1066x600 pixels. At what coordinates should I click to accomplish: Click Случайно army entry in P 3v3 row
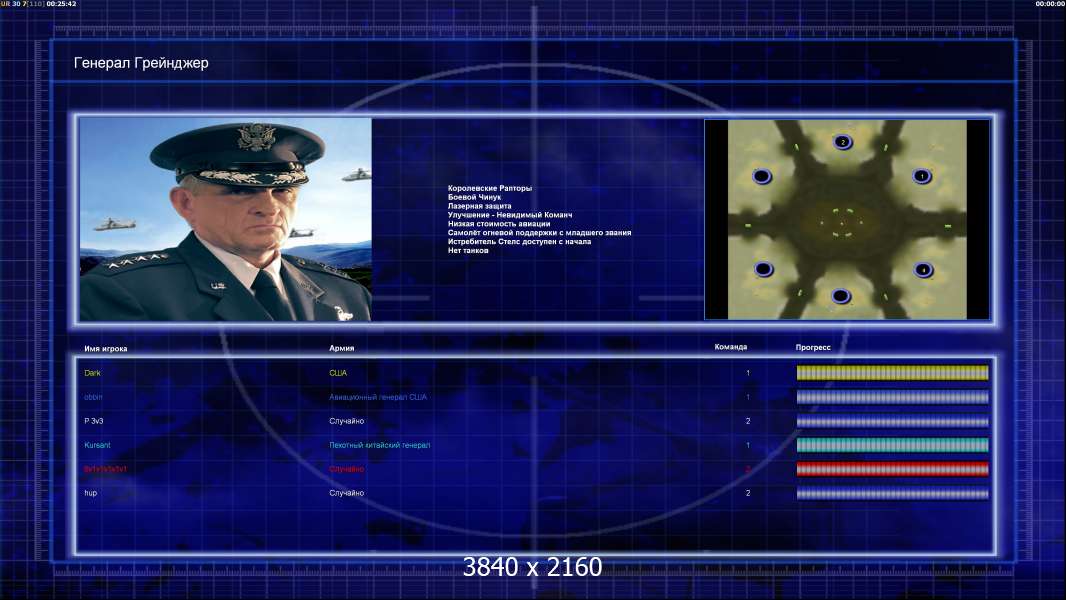click(x=347, y=421)
